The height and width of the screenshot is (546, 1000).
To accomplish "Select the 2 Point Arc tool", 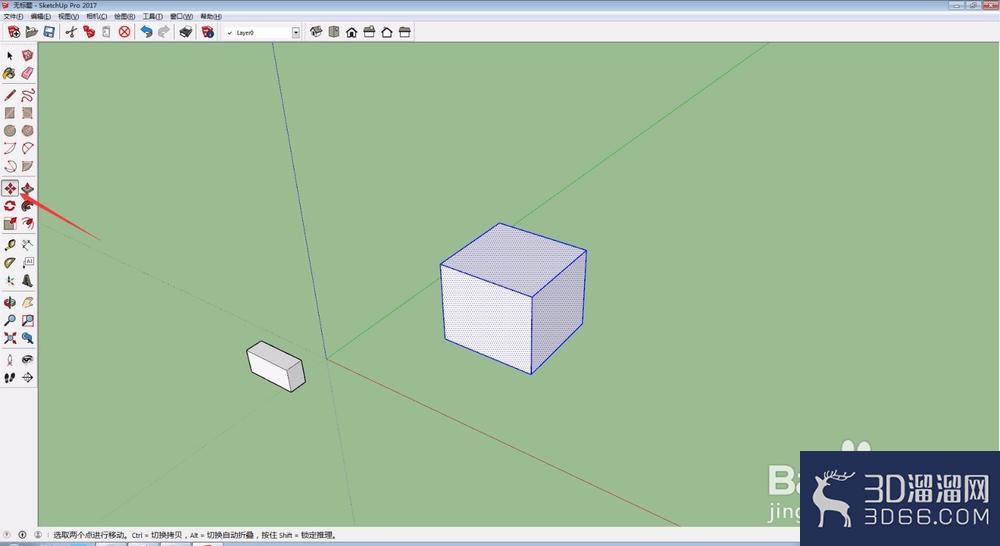I will 27,149.
